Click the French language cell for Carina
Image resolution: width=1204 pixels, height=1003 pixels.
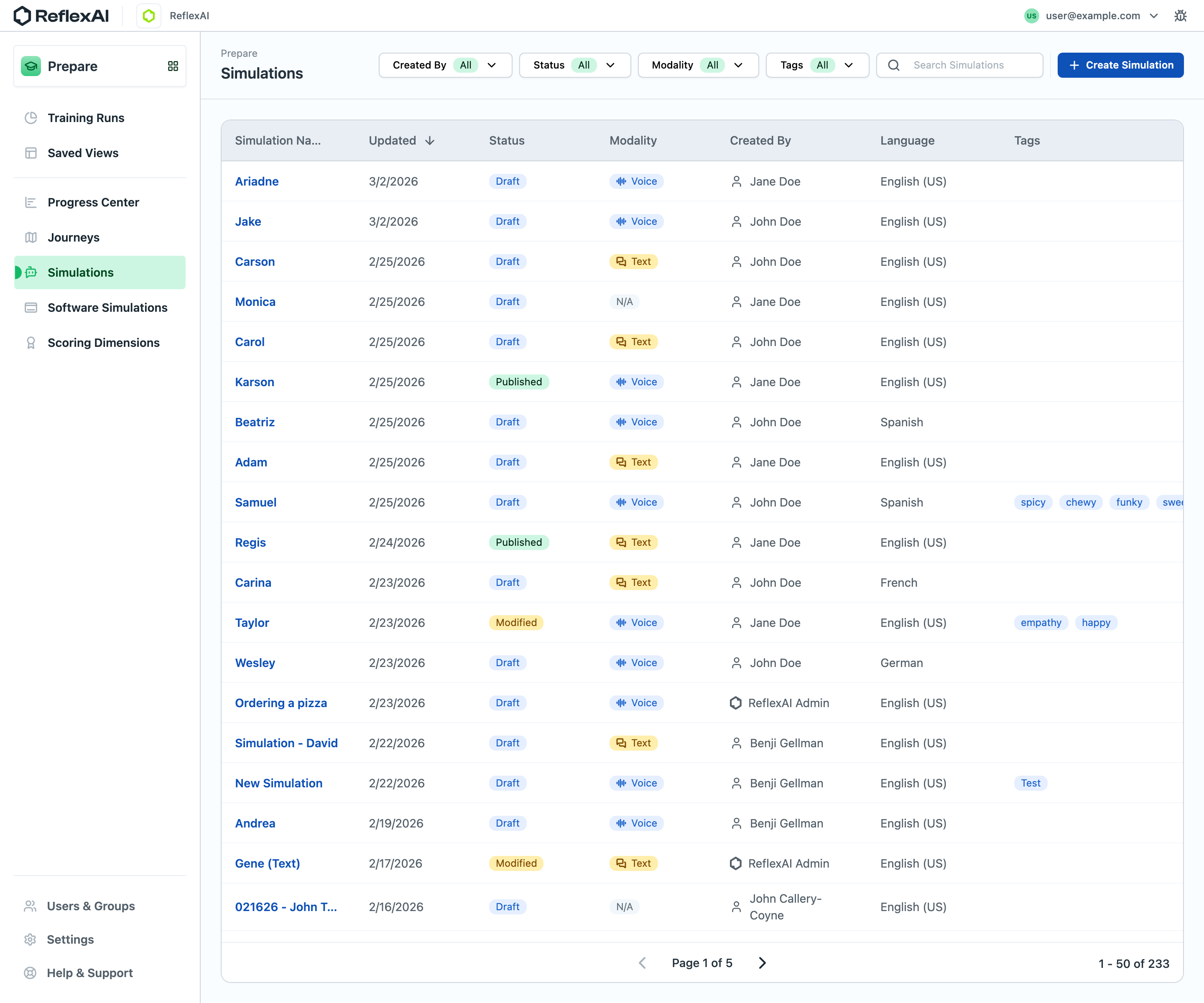899,583
